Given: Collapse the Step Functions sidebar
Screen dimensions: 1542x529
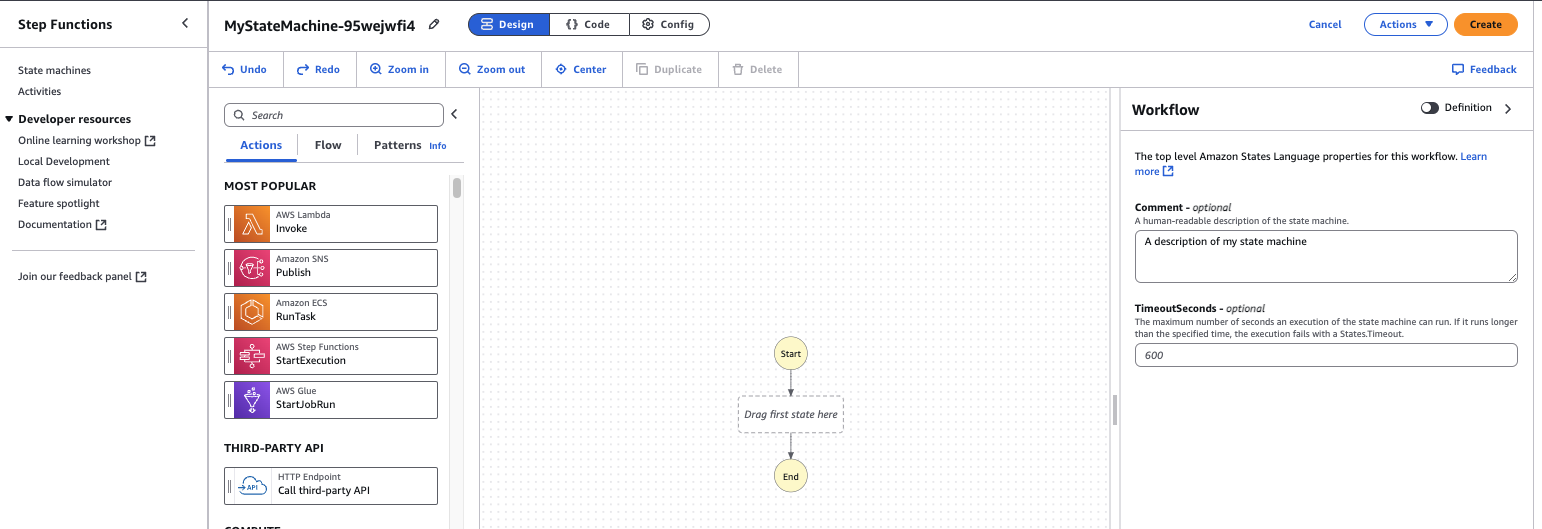Looking at the screenshot, I should click(185, 23).
